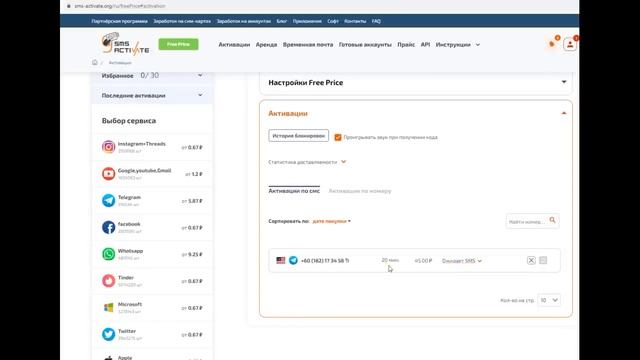The image size is (640, 360).
Task: Open the Контакты link in top bar
Action: click(x=355, y=21)
